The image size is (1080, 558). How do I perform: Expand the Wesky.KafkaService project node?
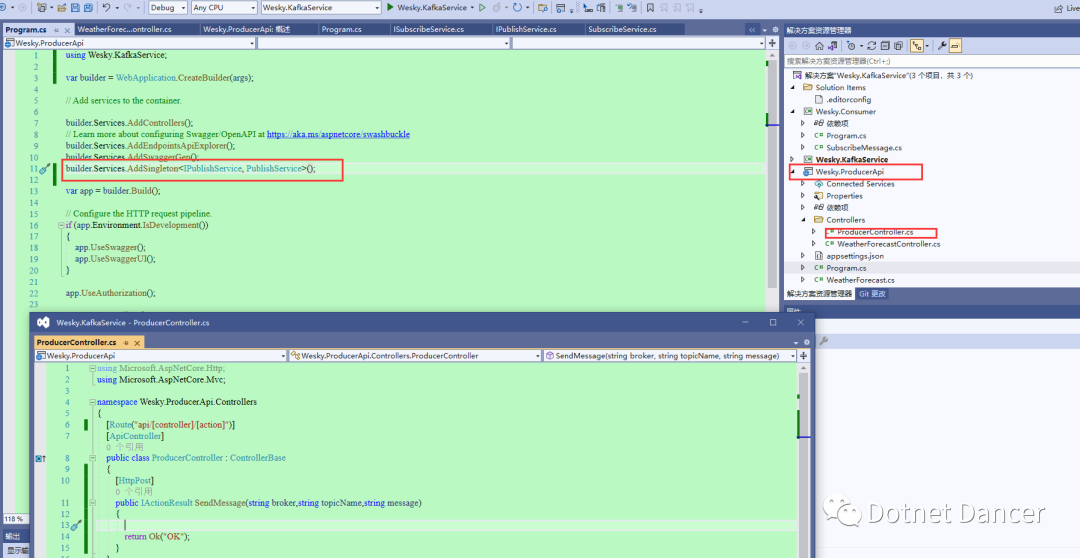click(x=793, y=159)
